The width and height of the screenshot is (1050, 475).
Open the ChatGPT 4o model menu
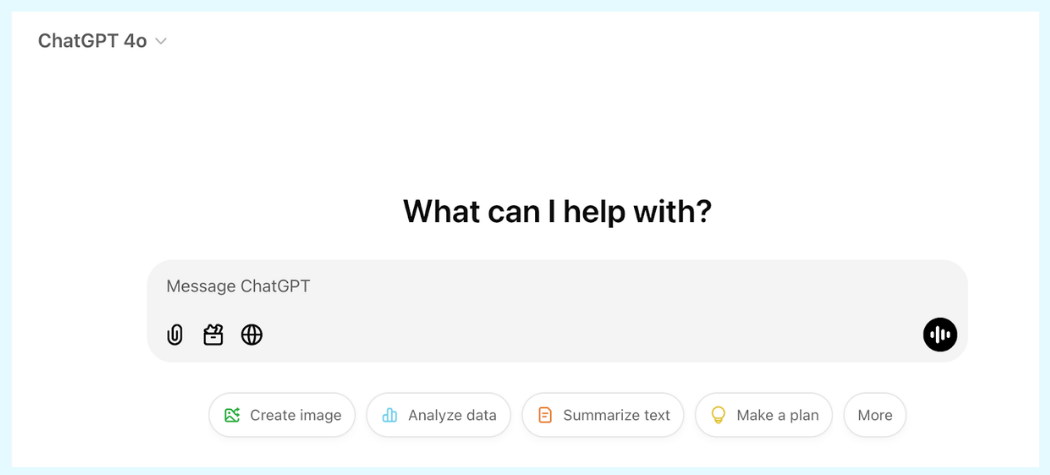[x=92, y=41]
